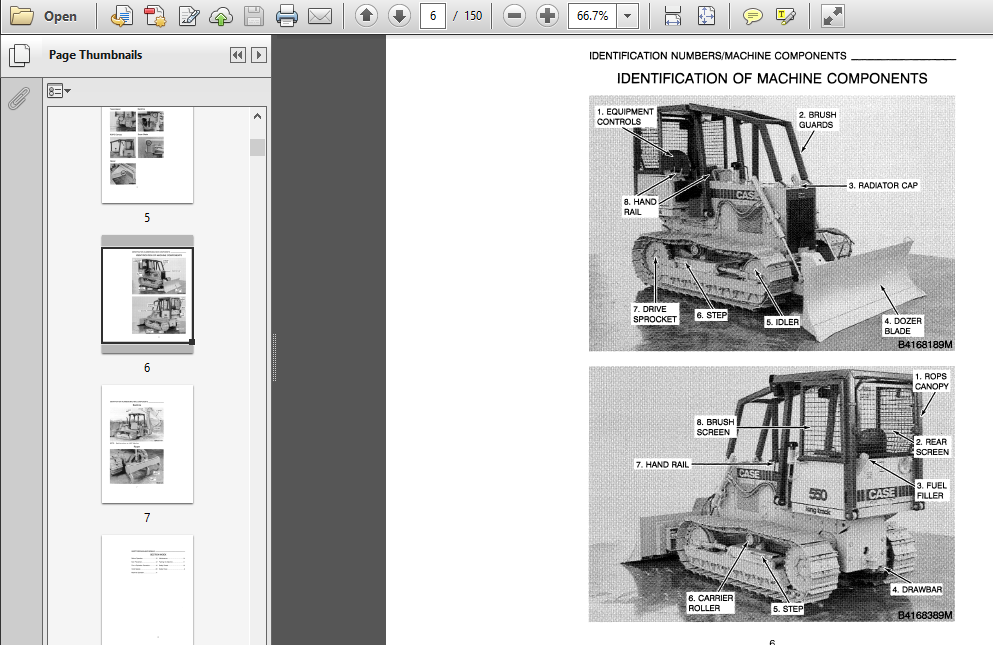Click the navigation pane resize grip
The width and height of the screenshot is (993, 645).
pos(274,357)
